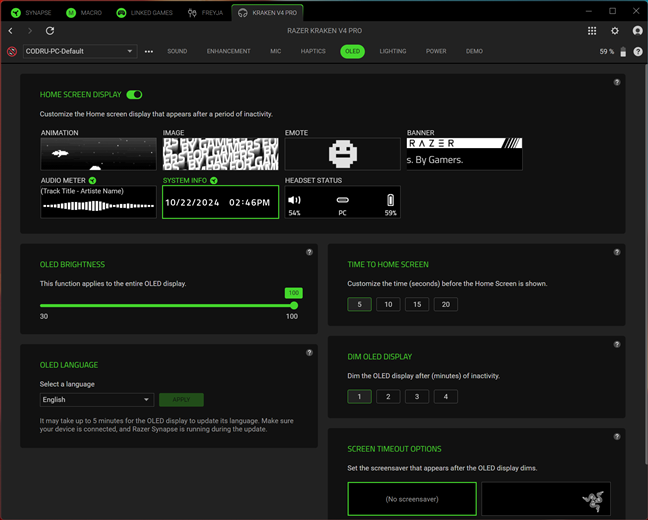Viewport: 648px width, 520px height.
Task: Switch to the LIGHTING section
Action: pyautogui.click(x=393, y=51)
